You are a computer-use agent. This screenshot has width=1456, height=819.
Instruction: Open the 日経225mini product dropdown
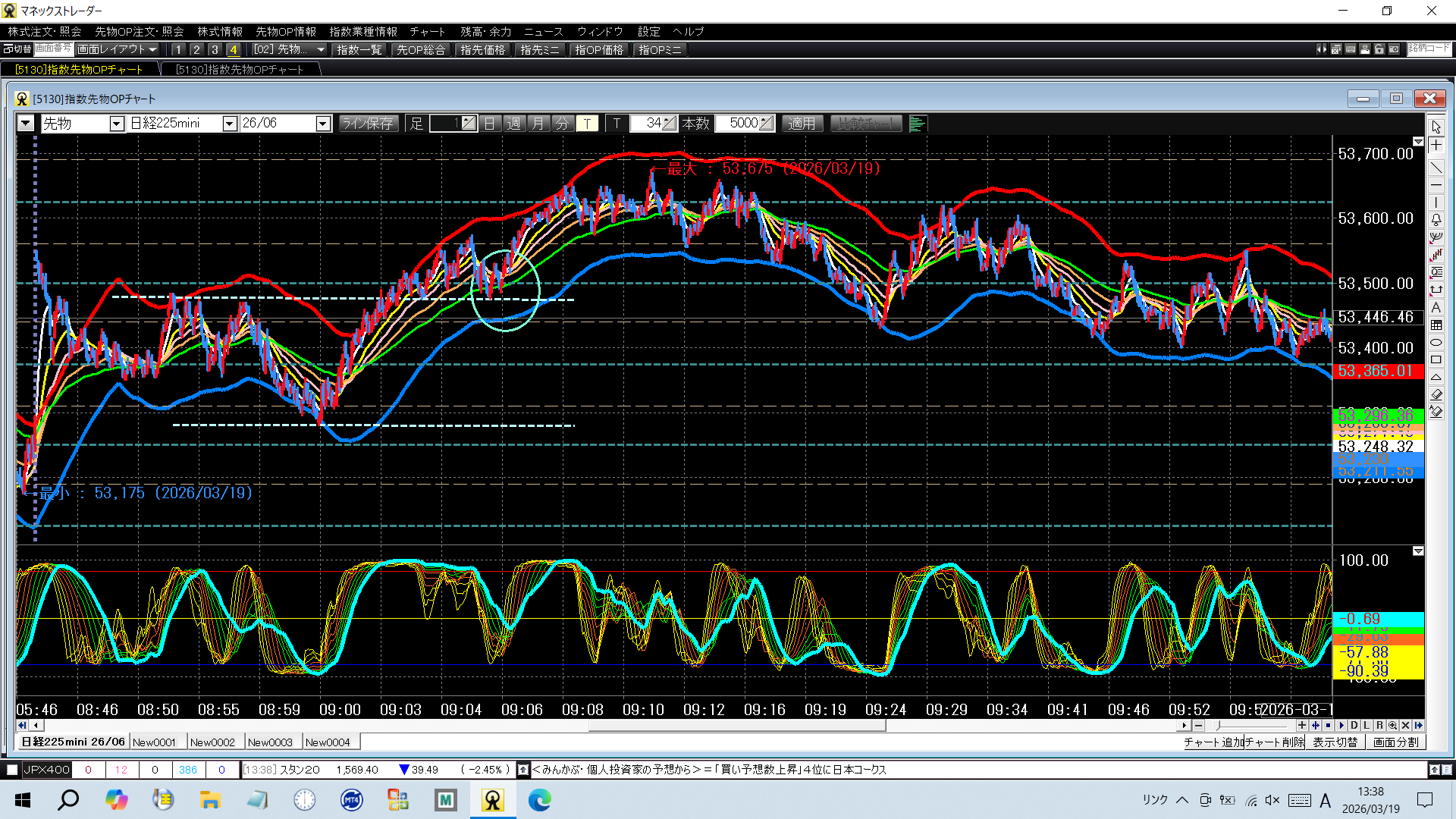pos(229,124)
